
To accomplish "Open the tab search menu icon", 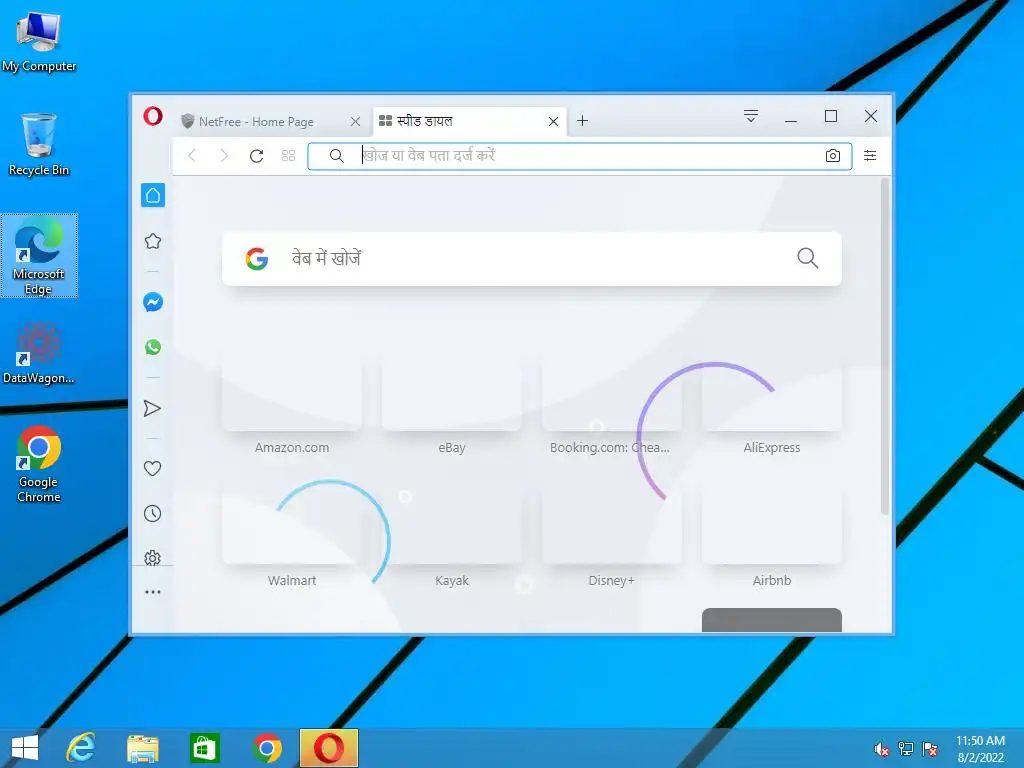I will pyautogui.click(x=751, y=116).
